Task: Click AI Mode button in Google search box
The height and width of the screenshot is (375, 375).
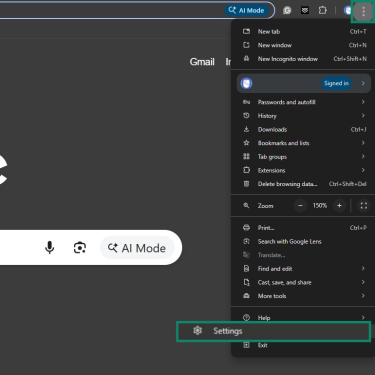Action: coord(137,248)
